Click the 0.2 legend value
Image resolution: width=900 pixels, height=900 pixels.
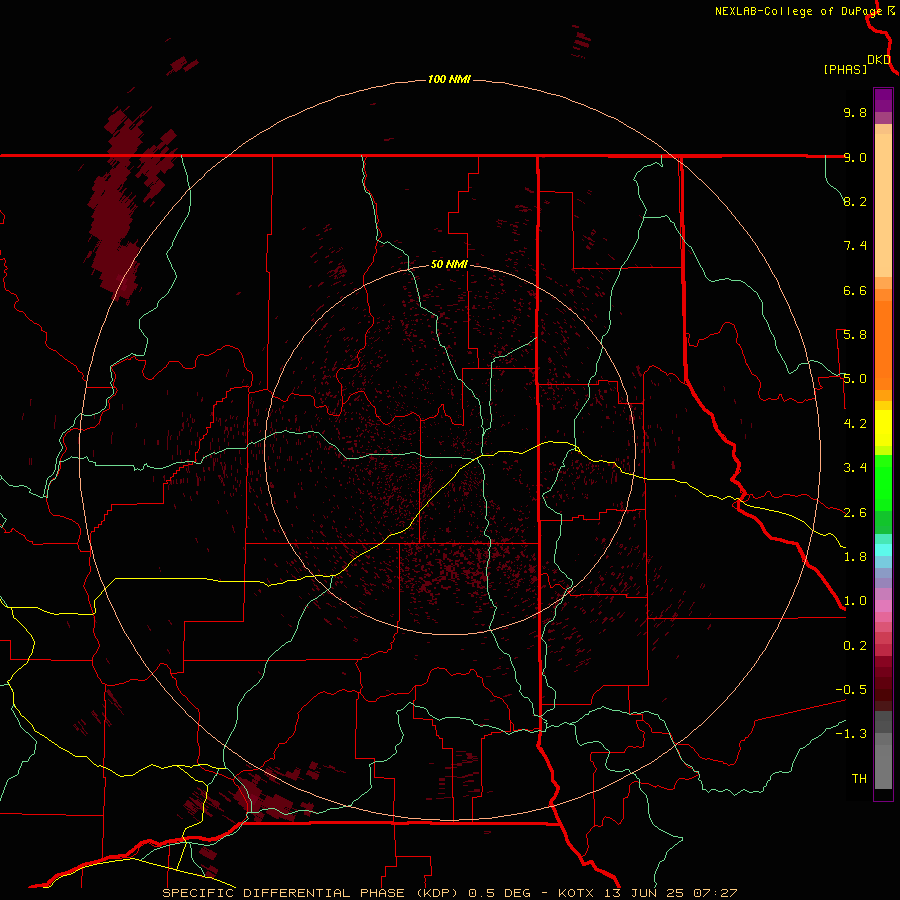855,646
